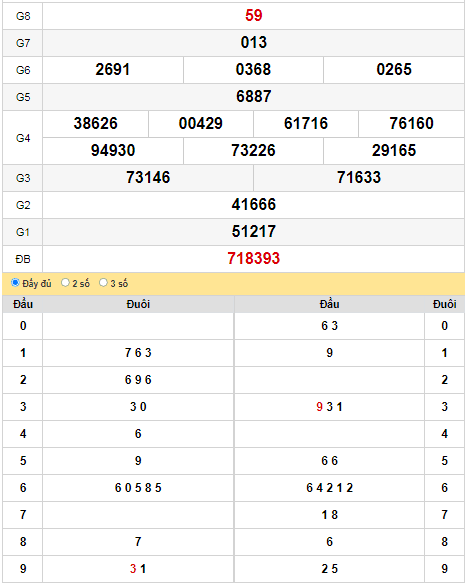Viewport: 468px width, 586px height.
Task: Click the G6 number 0368
Action: click(x=253, y=70)
